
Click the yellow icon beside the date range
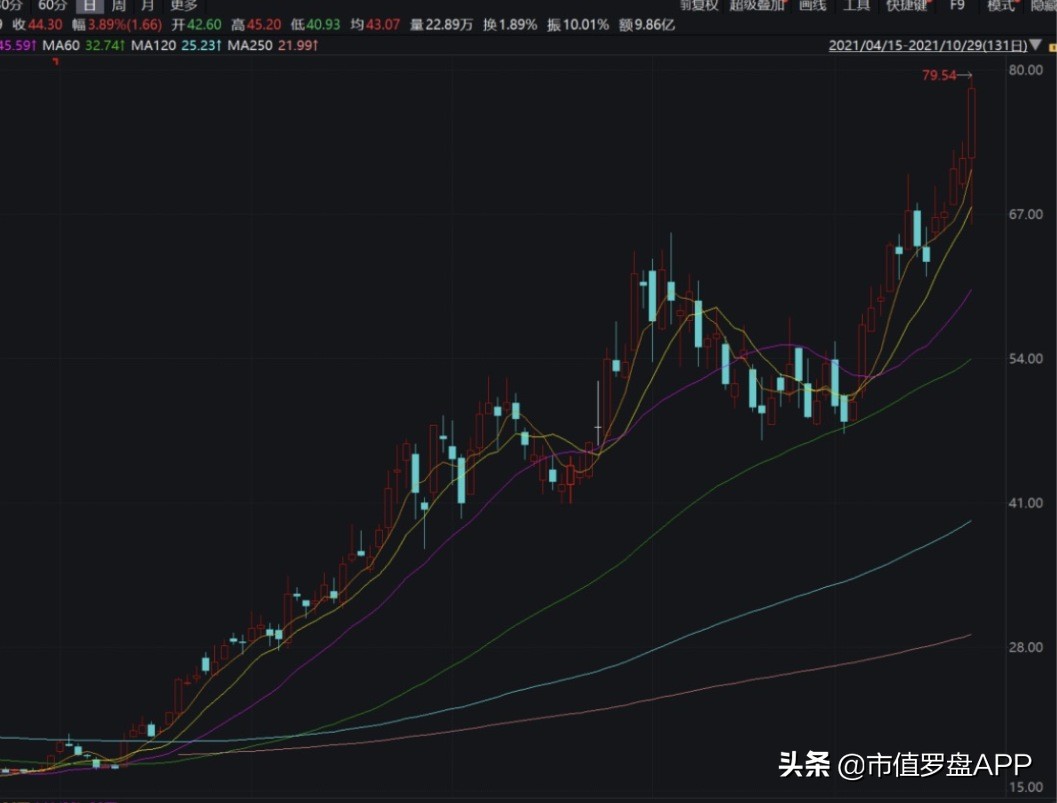(1050, 45)
